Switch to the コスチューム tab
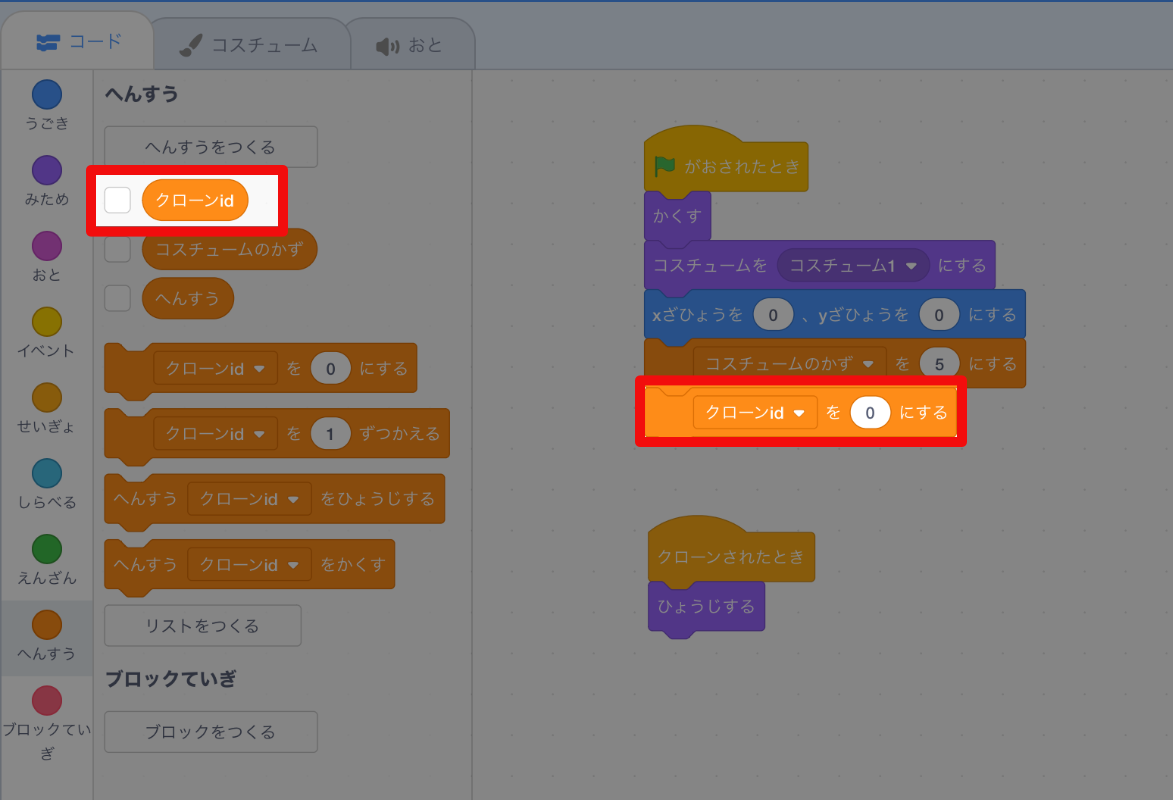This screenshot has width=1173, height=800. (250, 43)
